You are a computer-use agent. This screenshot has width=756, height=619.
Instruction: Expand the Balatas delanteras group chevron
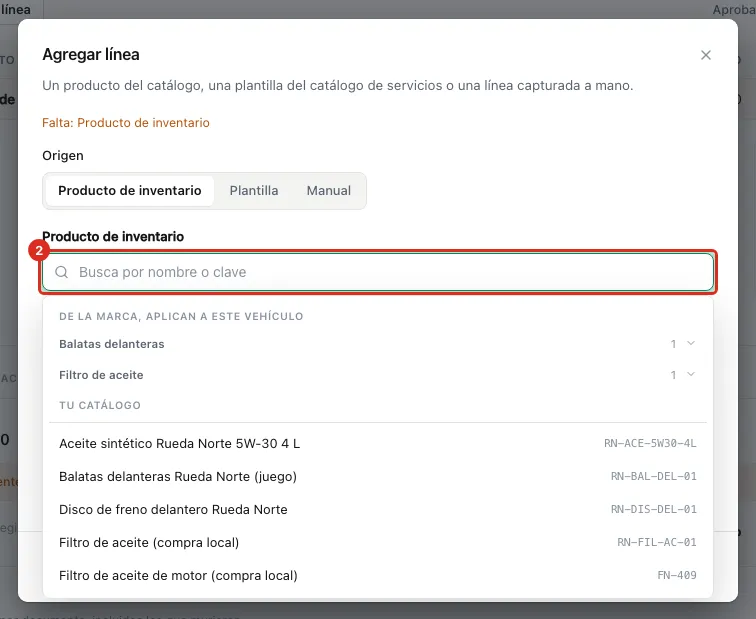pos(691,343)
